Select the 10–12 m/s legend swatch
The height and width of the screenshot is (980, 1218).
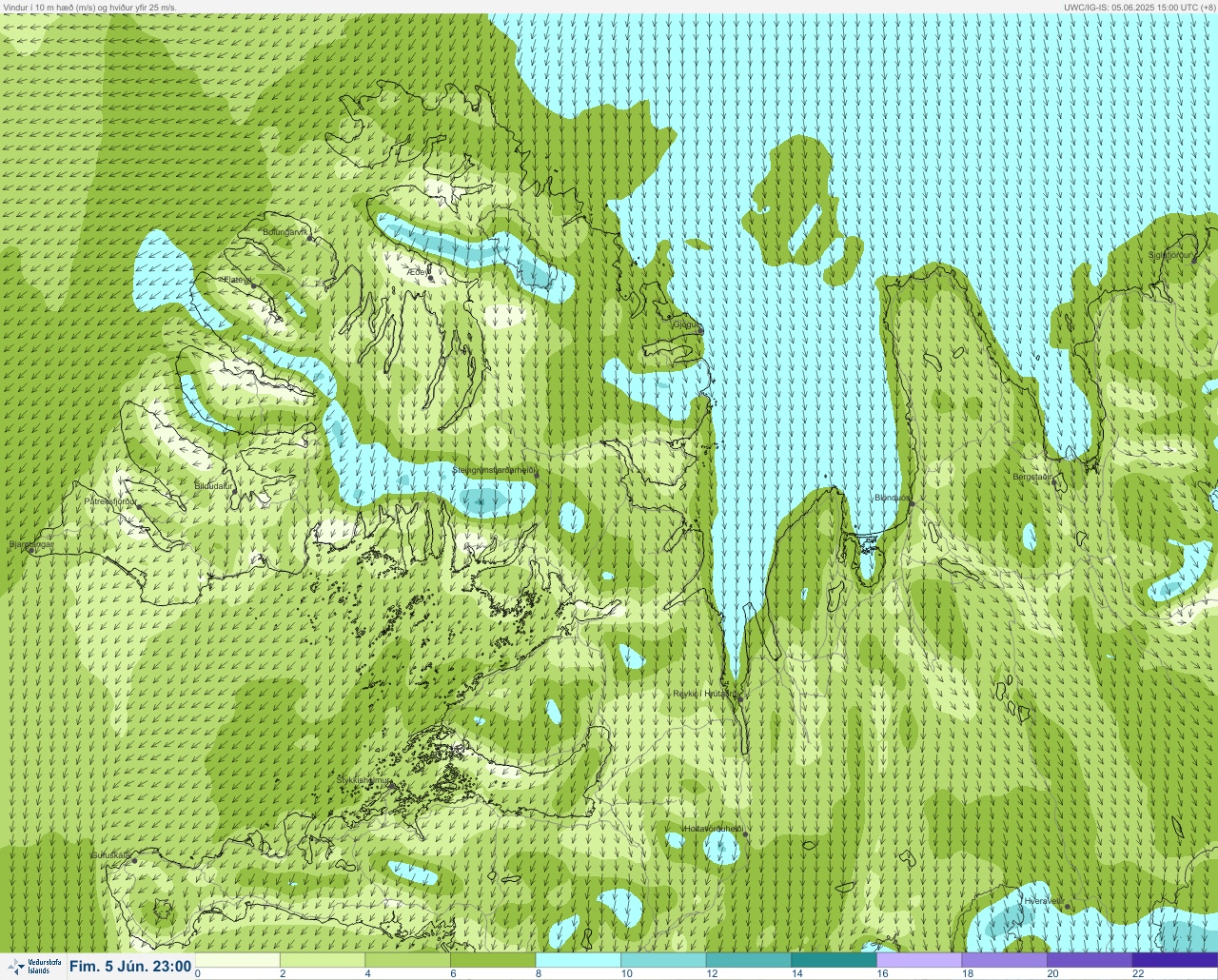tap(663, 960)
